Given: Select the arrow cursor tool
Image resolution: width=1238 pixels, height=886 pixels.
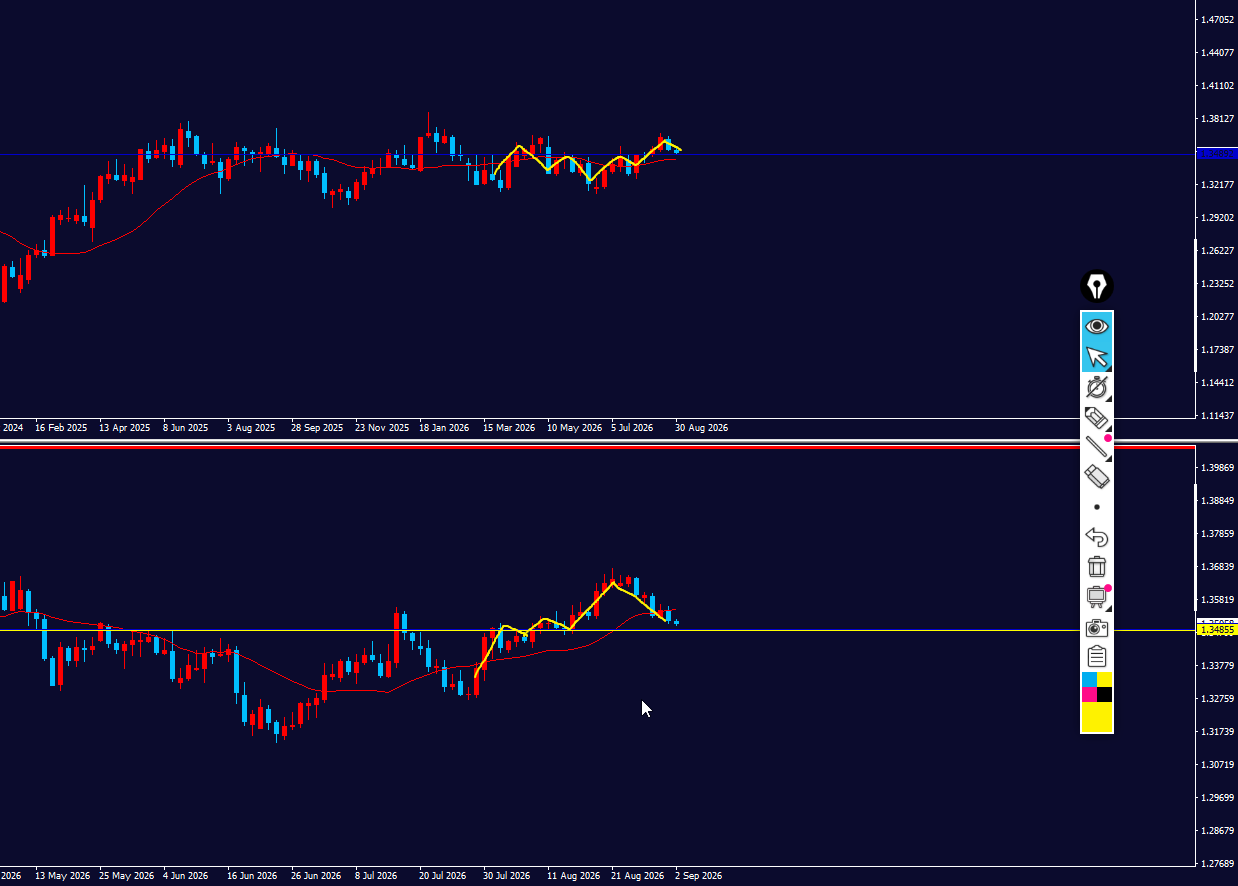Looking at the screenshot, I should point(1097,356).
